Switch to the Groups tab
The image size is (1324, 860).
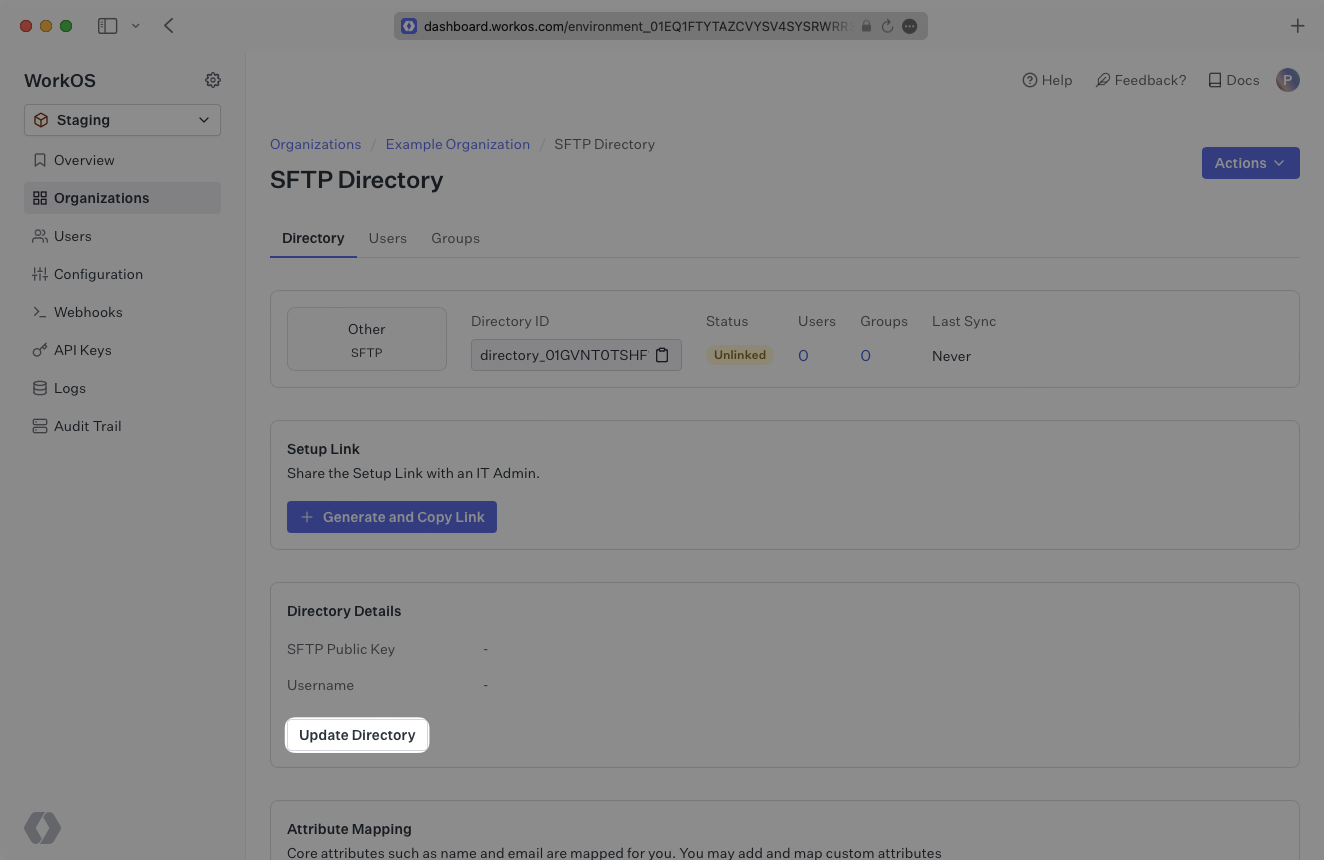tap(455, 238)
